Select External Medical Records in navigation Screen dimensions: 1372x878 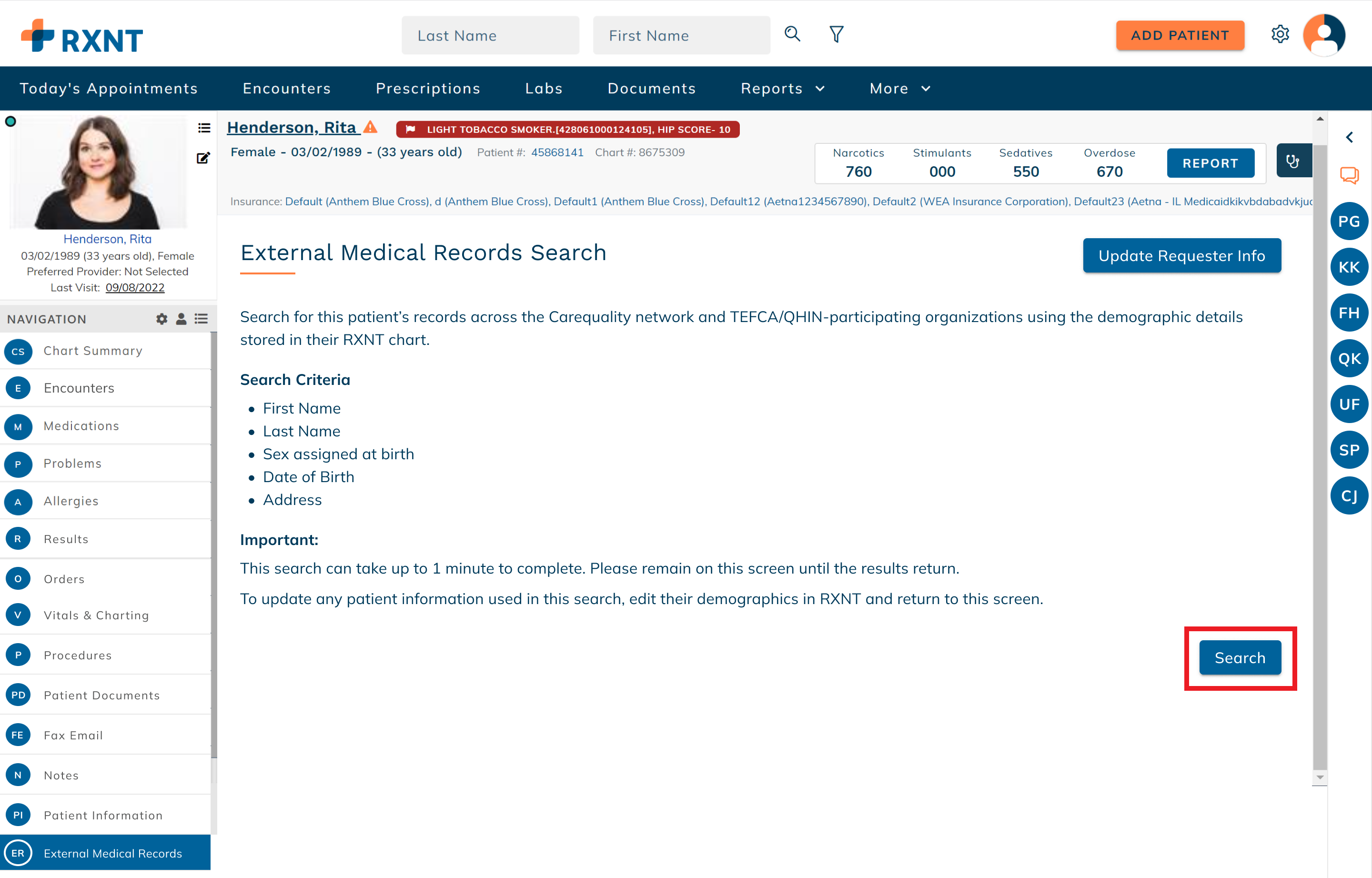[105, 853]
